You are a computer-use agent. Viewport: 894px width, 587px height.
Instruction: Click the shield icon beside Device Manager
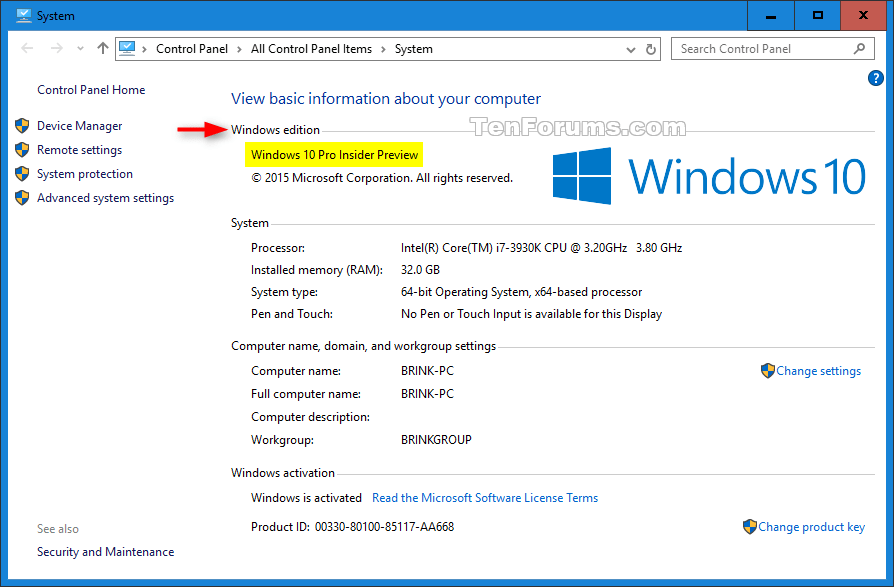click(22, 125)
